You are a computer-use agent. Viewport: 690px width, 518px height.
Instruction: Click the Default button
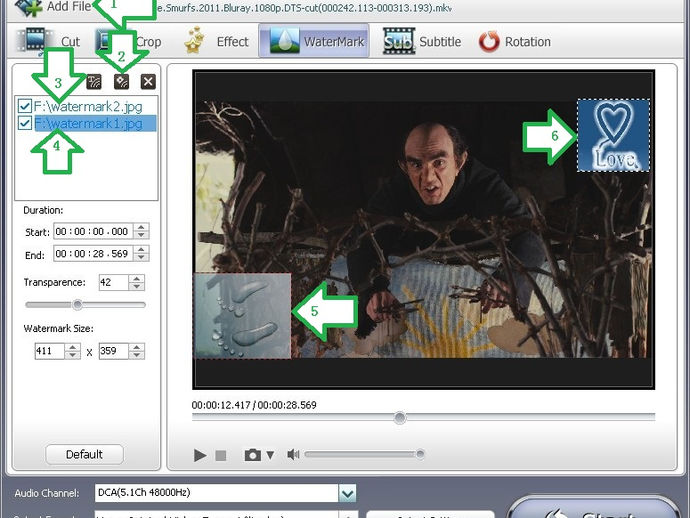[84, 454]
